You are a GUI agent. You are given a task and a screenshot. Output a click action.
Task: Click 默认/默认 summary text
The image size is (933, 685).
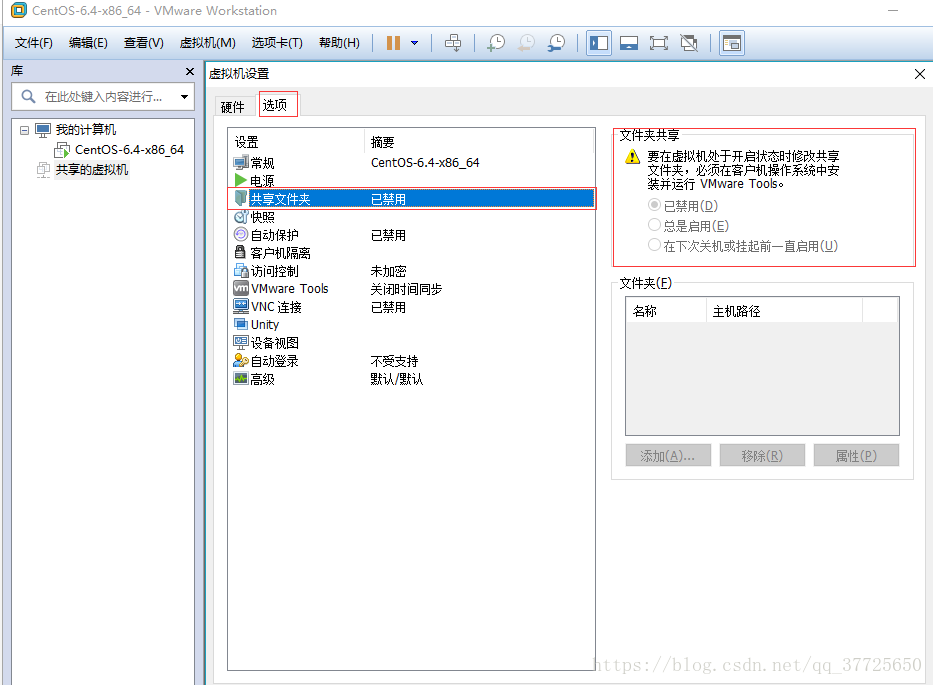396,379
